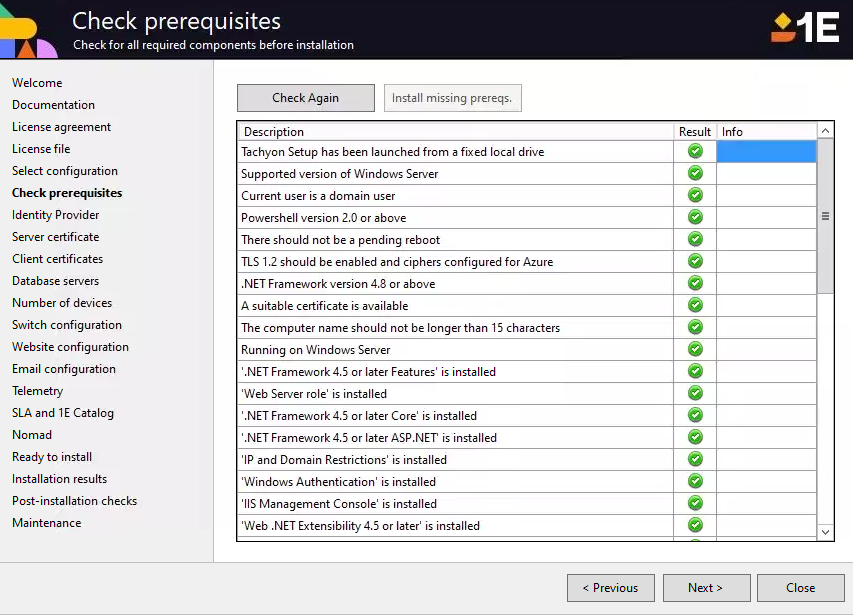Click the Description column header
Viewport: 853px width, 615px height.
pos(455,132)
